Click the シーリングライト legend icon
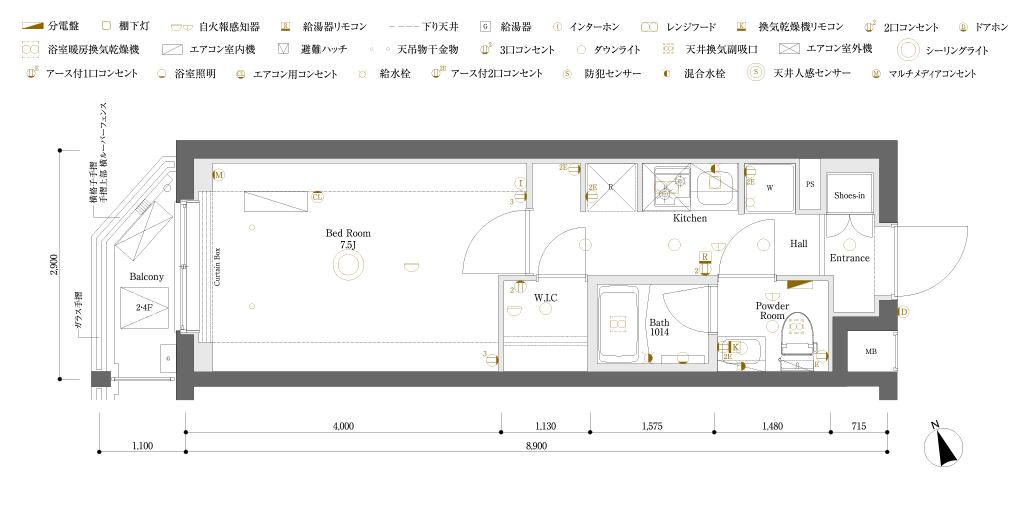Image resolution: width=1018 pixels, height=513 pixels. pyautogui.click(x=908, y=50)
